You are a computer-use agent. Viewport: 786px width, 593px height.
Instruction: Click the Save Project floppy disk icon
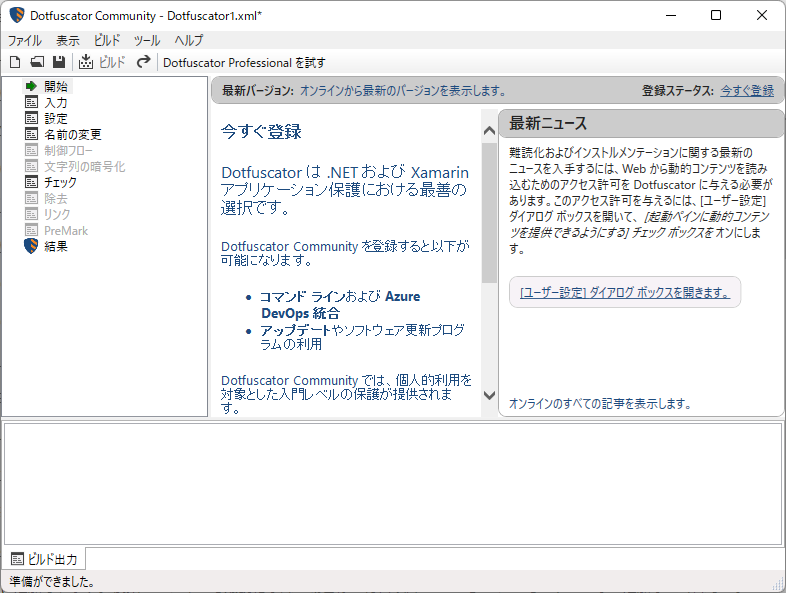pos(59,62)
